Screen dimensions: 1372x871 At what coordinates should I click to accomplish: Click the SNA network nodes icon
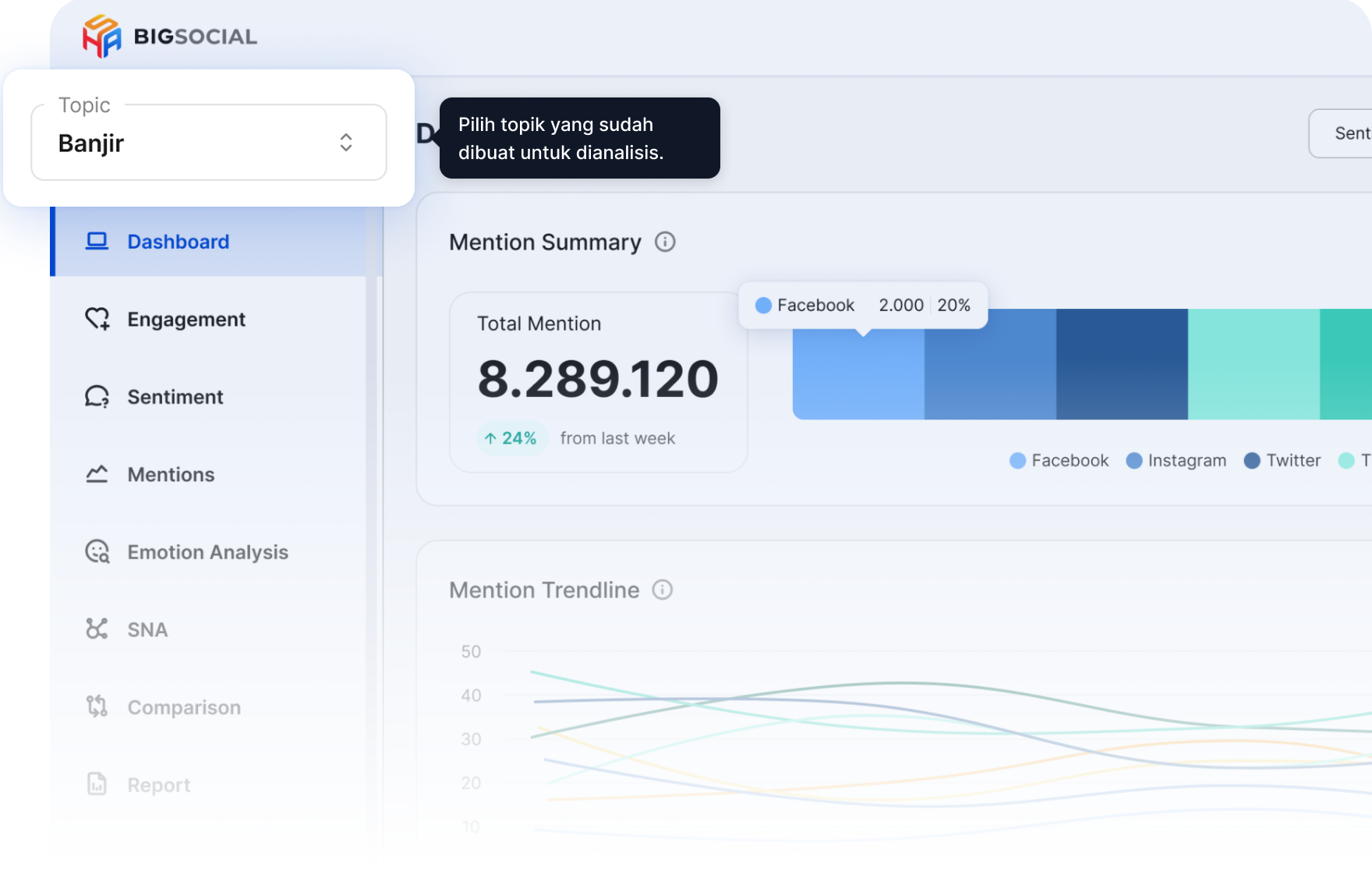97,629
